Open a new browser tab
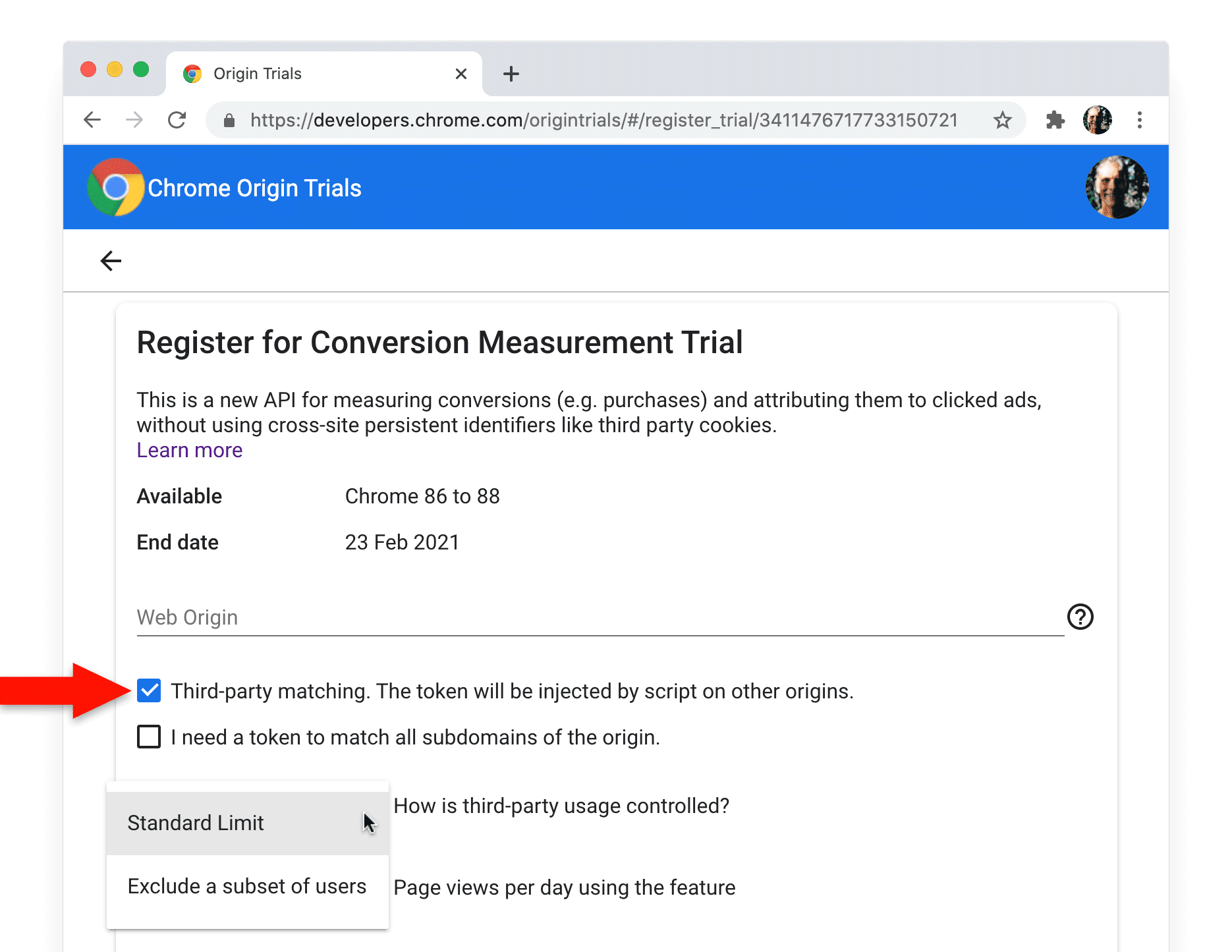Viewport: 1232px width, 952px height. [x=511, y=73]
